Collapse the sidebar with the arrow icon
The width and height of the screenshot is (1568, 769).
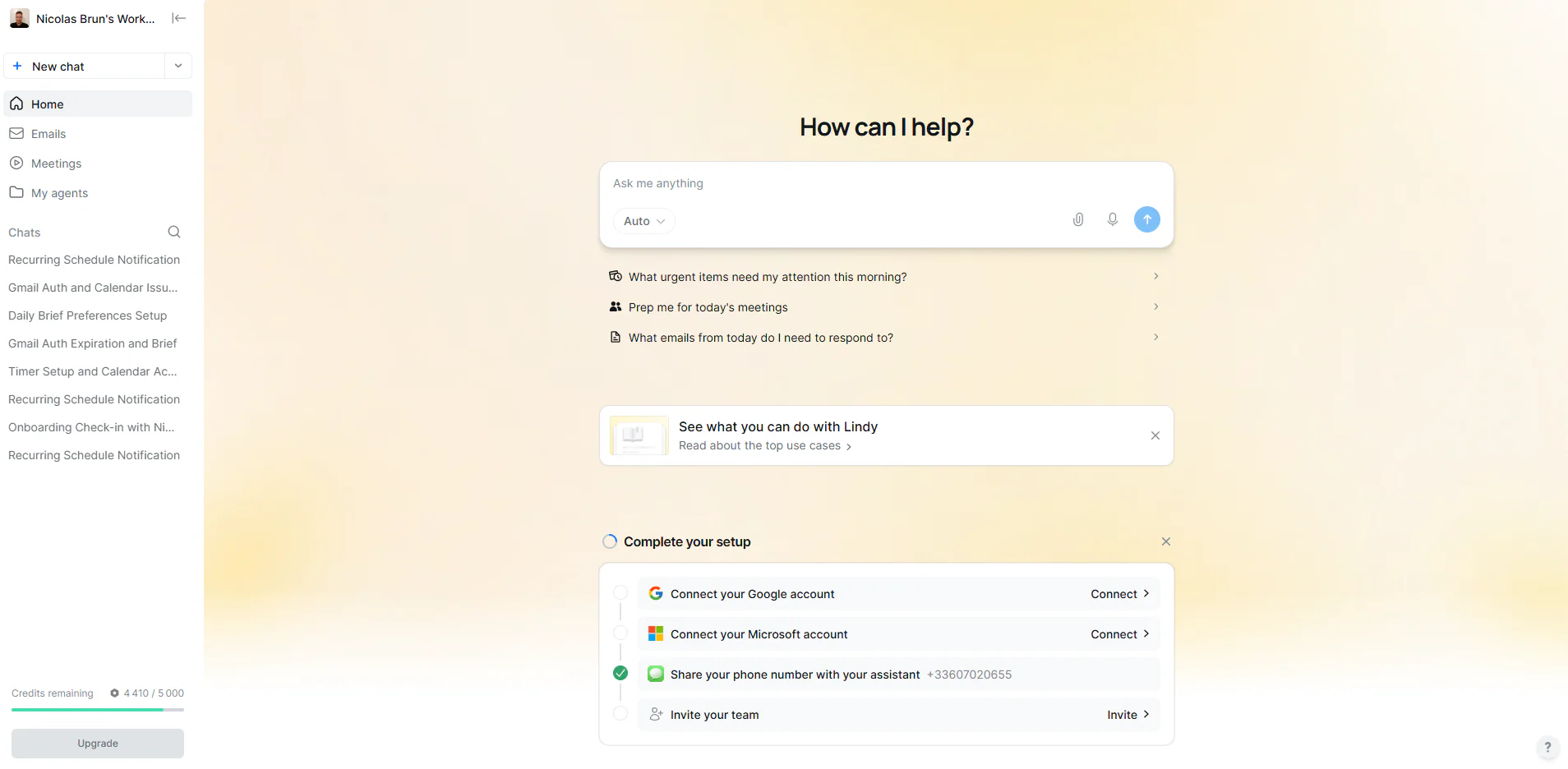click(178, 18)
